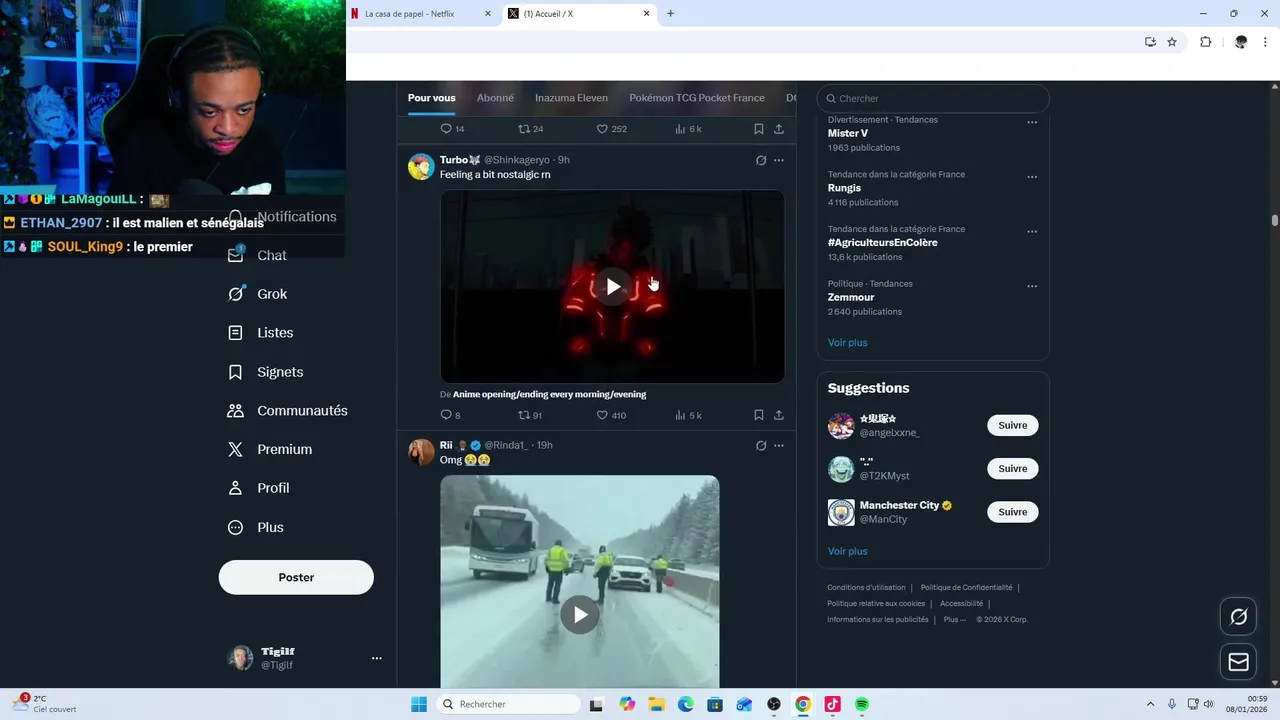Open Chrome extensions puzzle icon
1280x720 pixels.
tap(1205, 42)
